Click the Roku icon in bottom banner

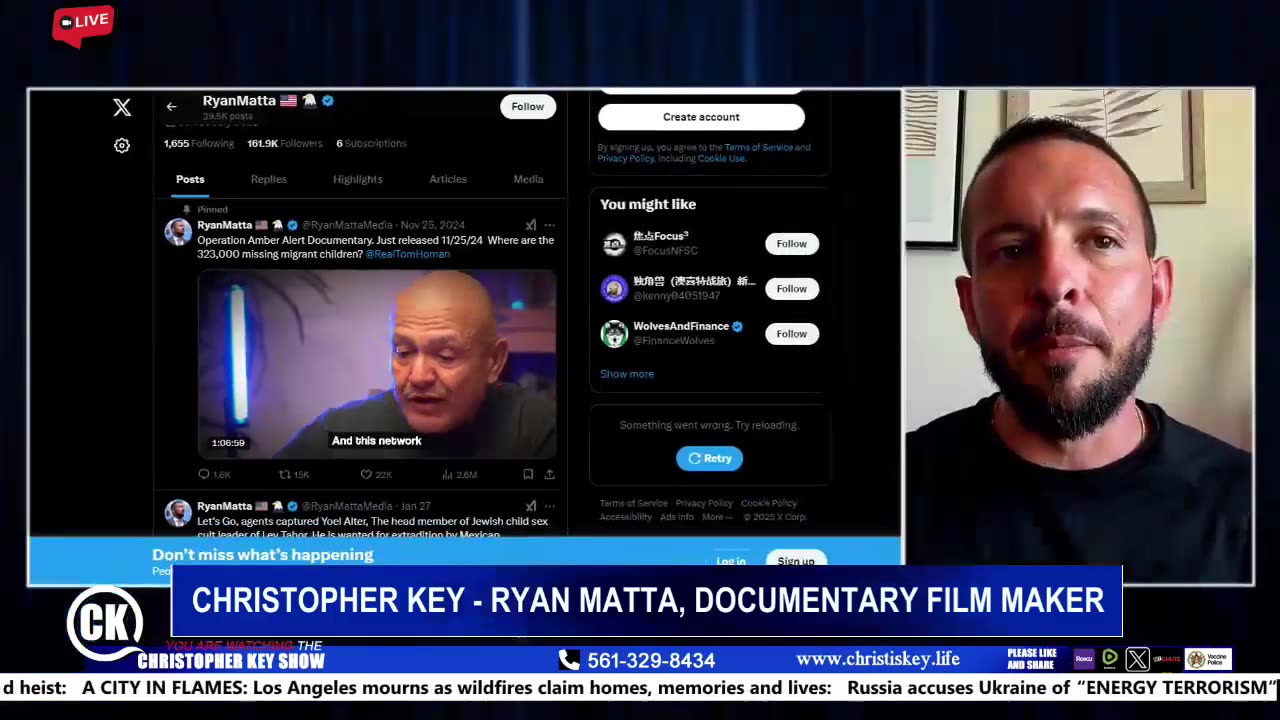click(1084, 659)
